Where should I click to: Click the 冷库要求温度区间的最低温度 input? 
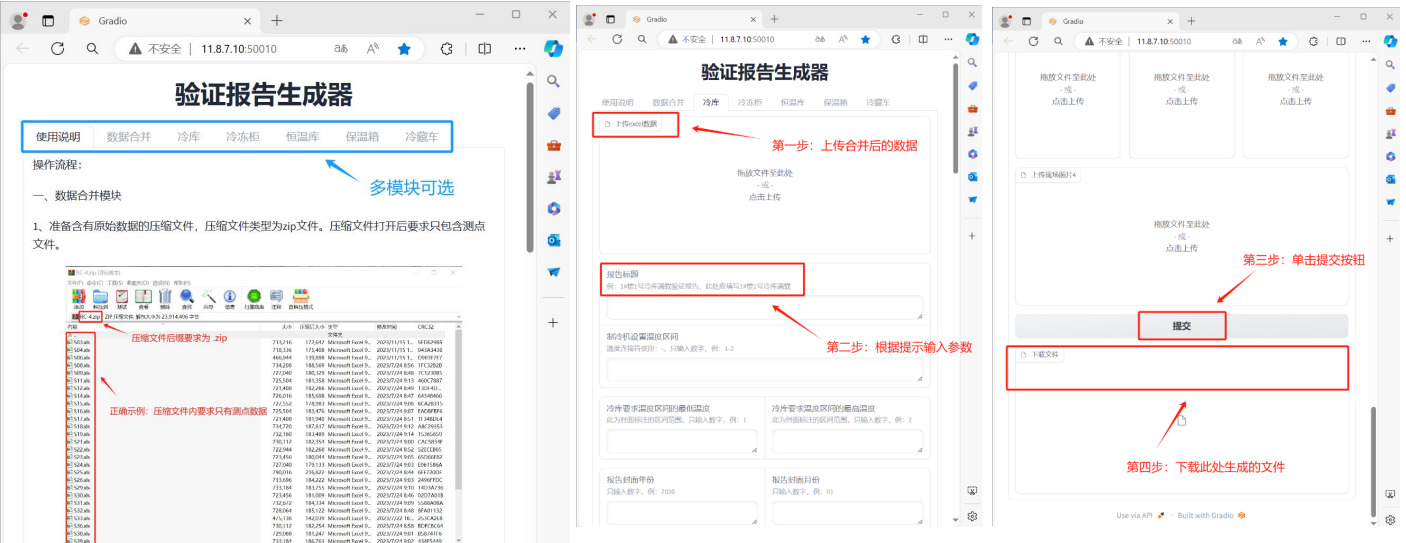click(x=682, y=441)
